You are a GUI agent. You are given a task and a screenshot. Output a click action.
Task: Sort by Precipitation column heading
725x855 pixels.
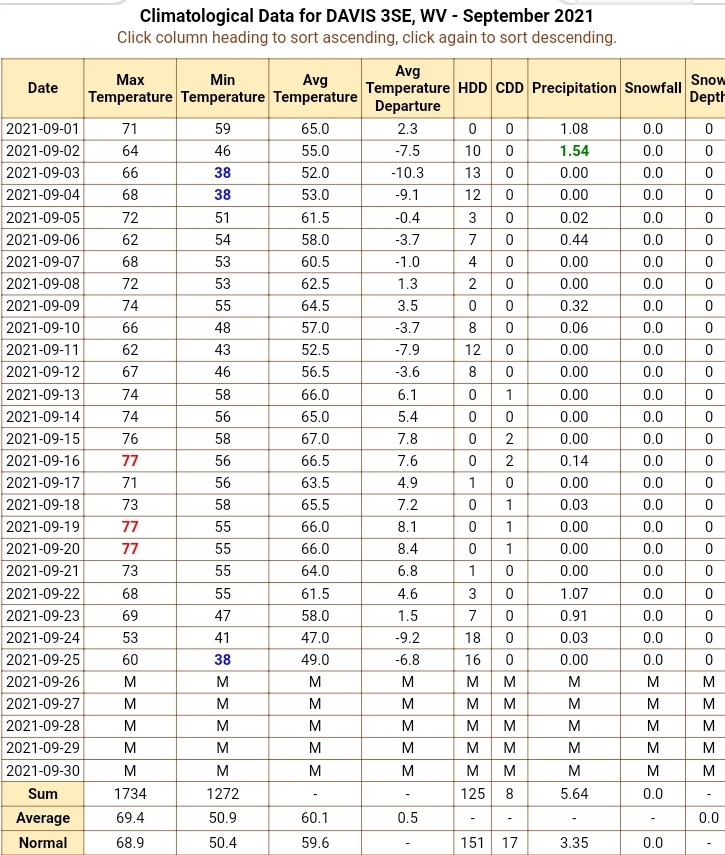pyautogui.click(x=574, y=88)
